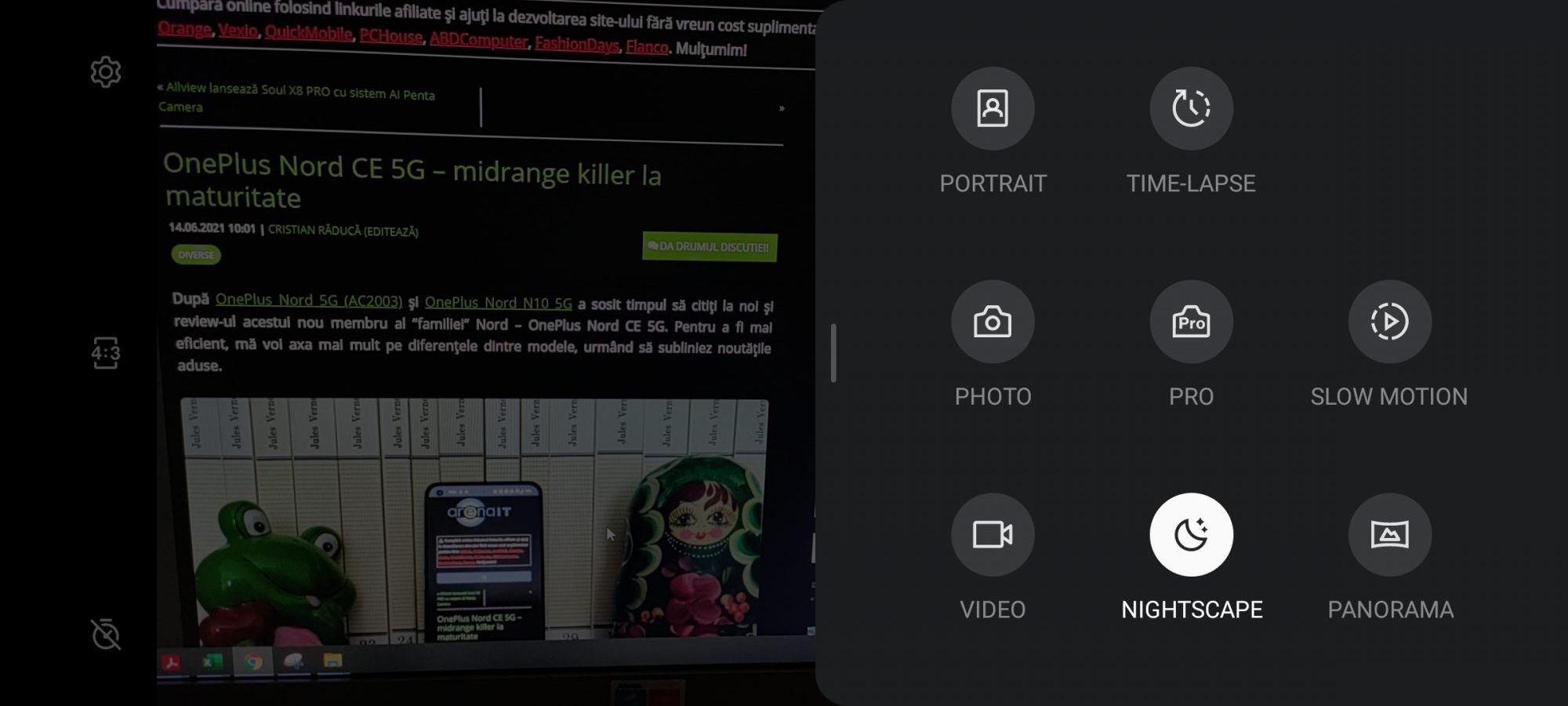This screenshot has height=706, width=1568.
Task: Tap the TIME-LAPSE text label
Action: point(1191,184)
